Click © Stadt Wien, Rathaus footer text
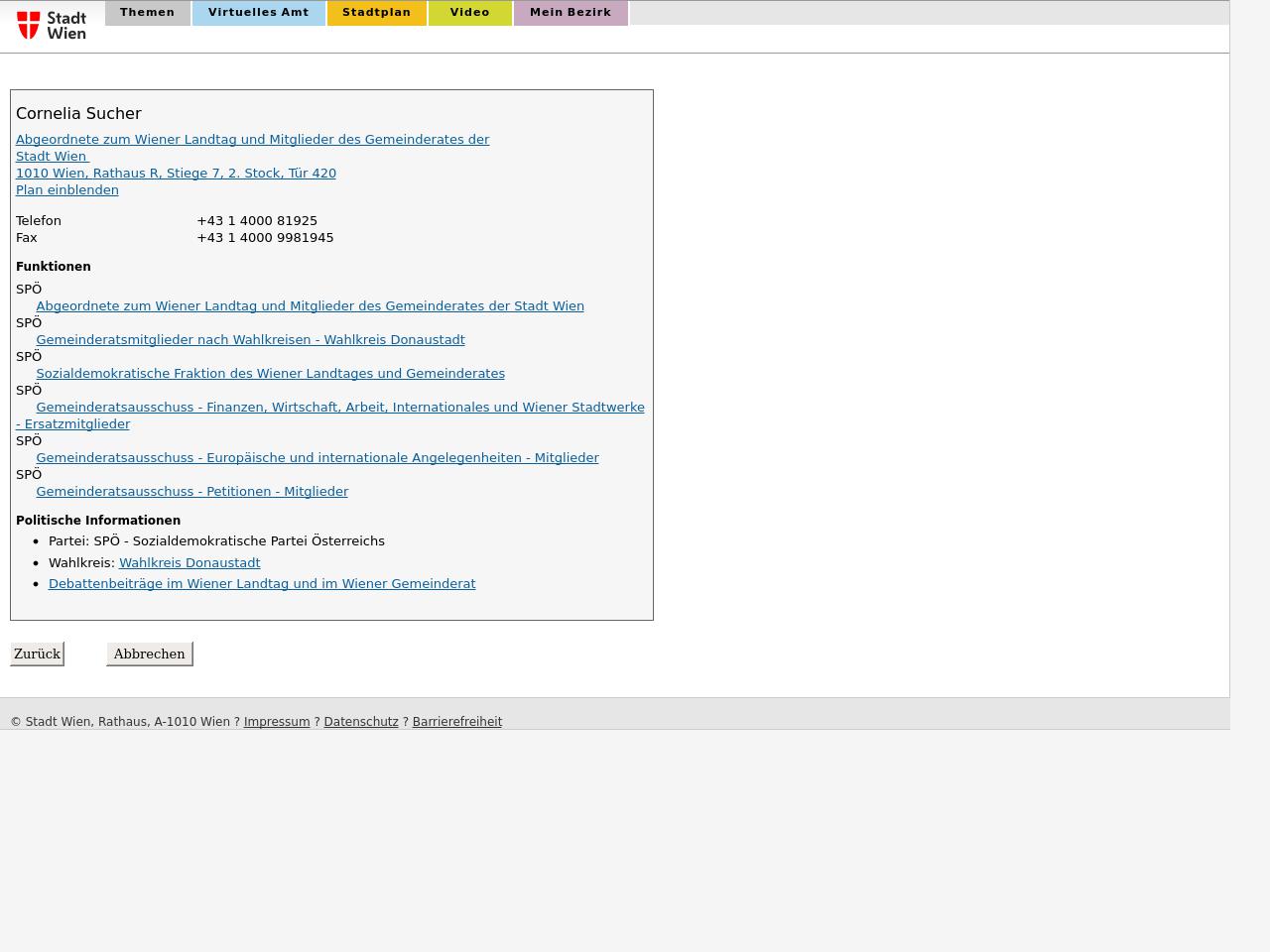 (120, 722)
